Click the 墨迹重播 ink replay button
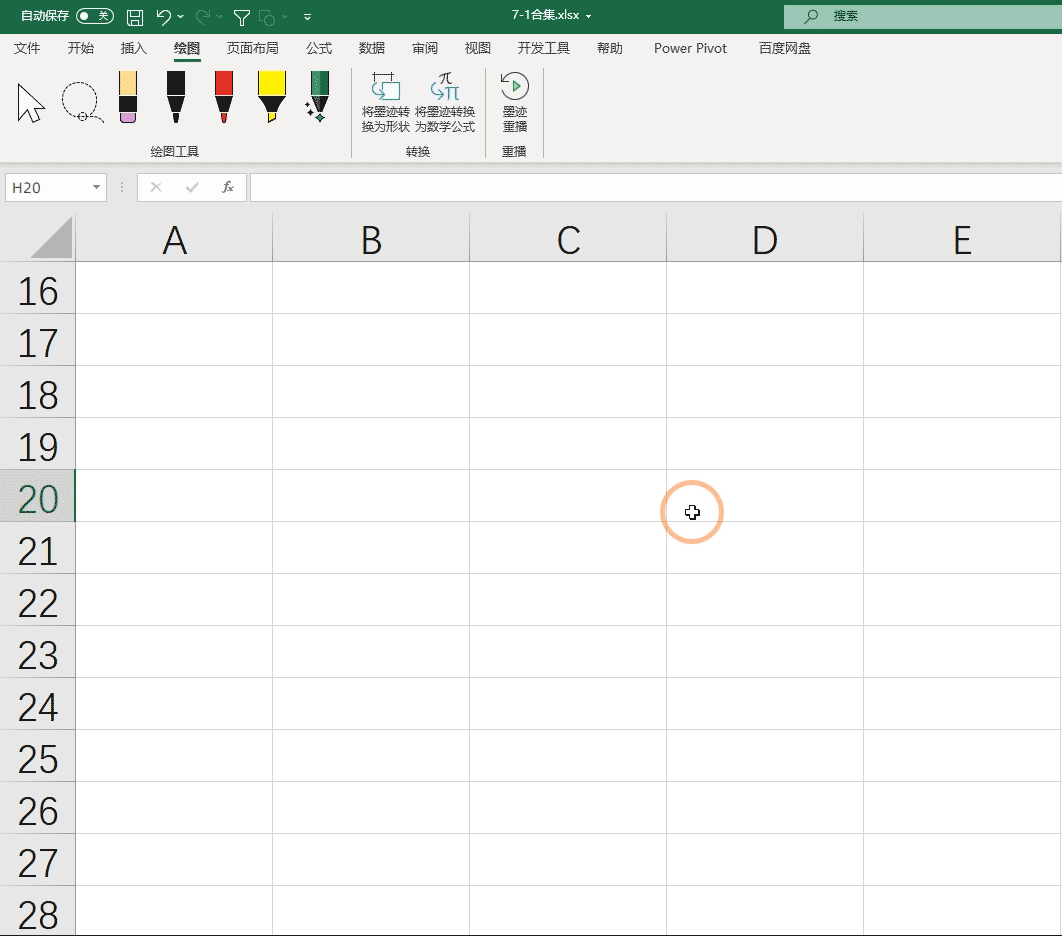The height and width of the screenshot is (936, 1062). click(x=515, y=103)
